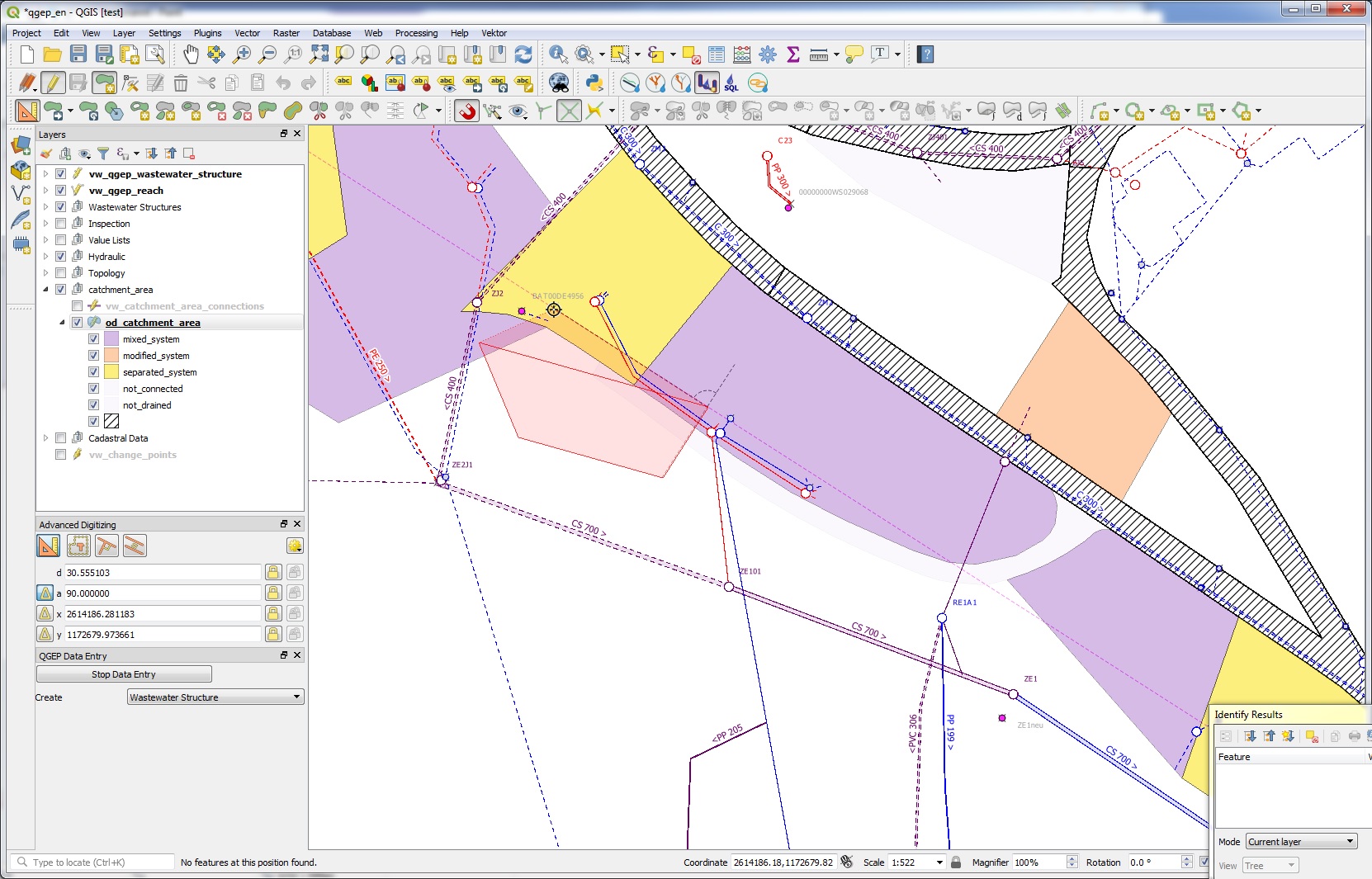
Task: Click the Split Features scissors icon
Action: (319, 111)
